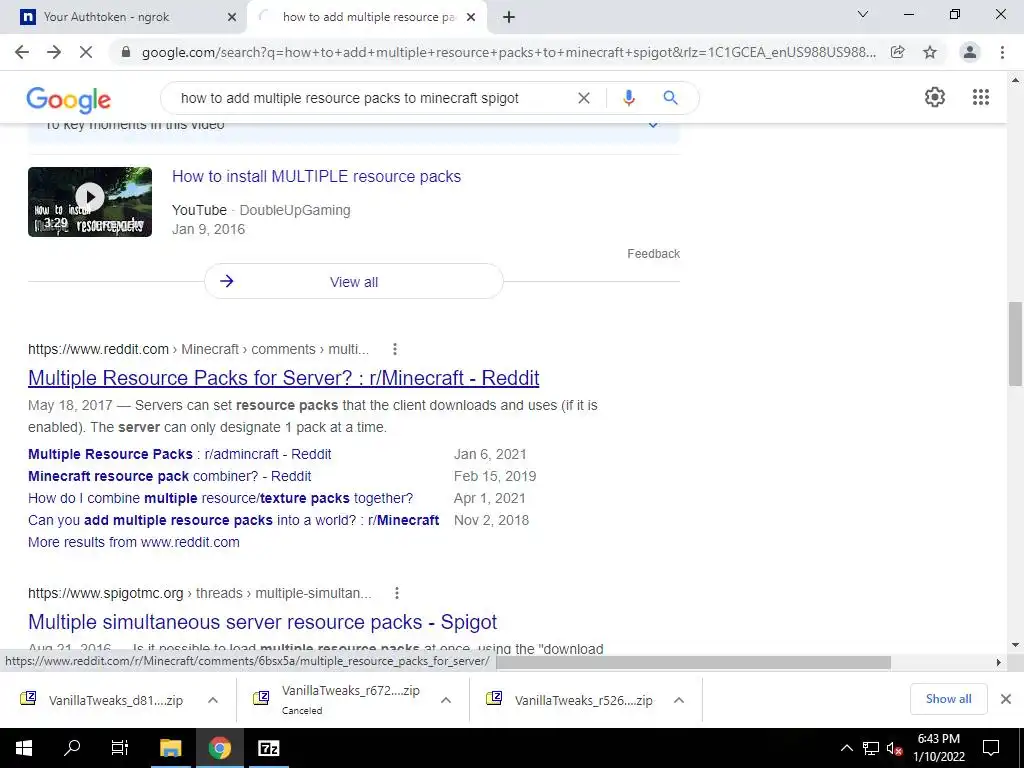Open muted volume tray icon
This screenshot has width=1024, height=768.
click(894, 748)
